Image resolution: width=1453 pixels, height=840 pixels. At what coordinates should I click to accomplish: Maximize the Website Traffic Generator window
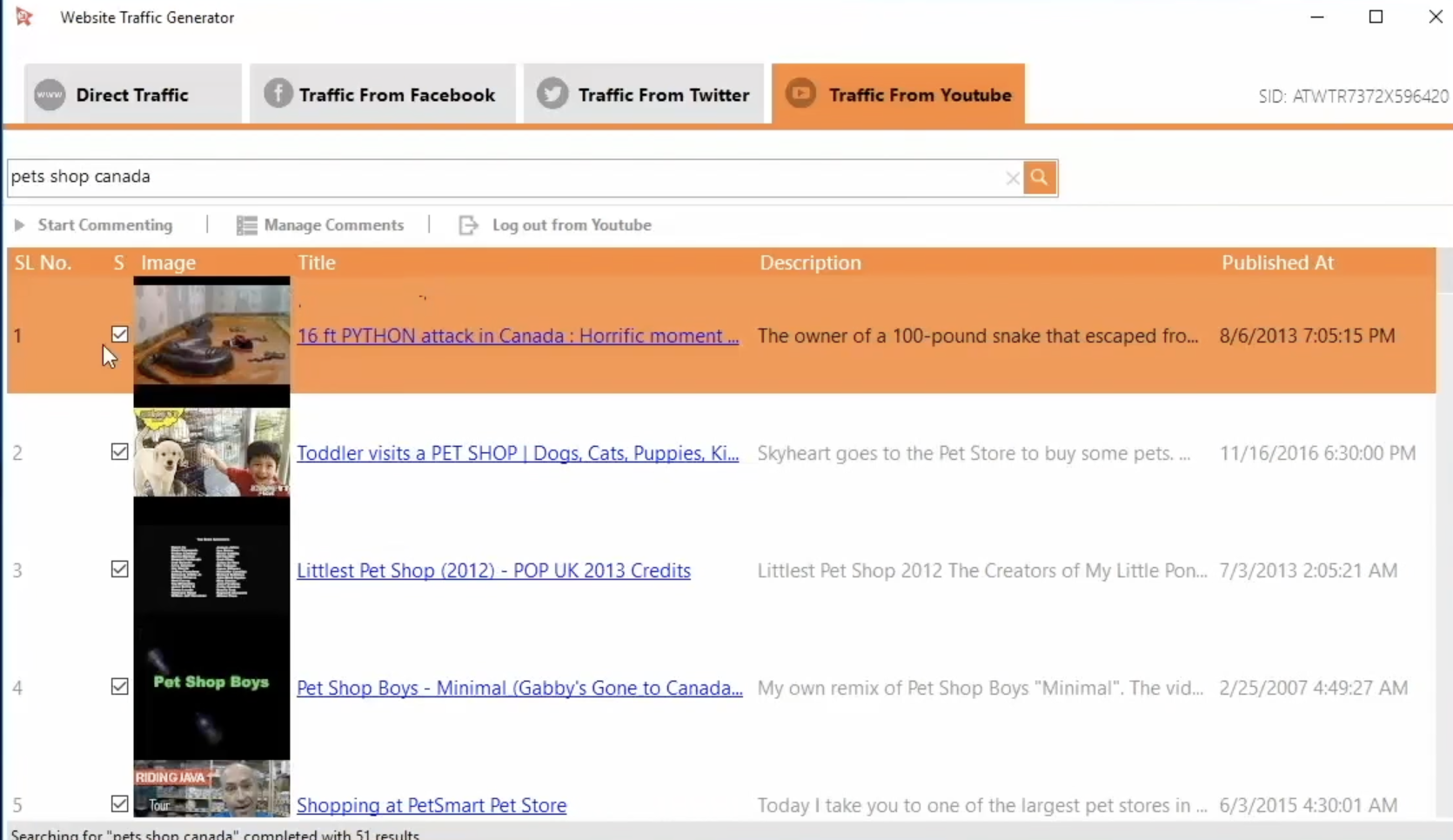[1376, 17]
